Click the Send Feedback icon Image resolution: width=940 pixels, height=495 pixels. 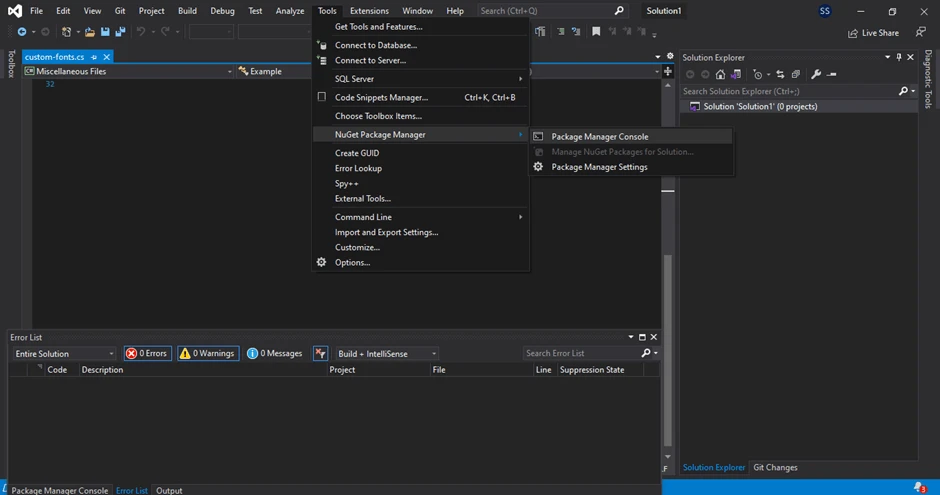(920, 32)
